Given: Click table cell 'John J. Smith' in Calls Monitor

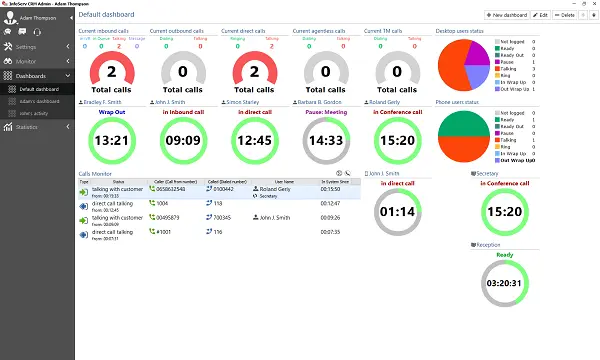Looking at the screenshot, I should (275, 218).
